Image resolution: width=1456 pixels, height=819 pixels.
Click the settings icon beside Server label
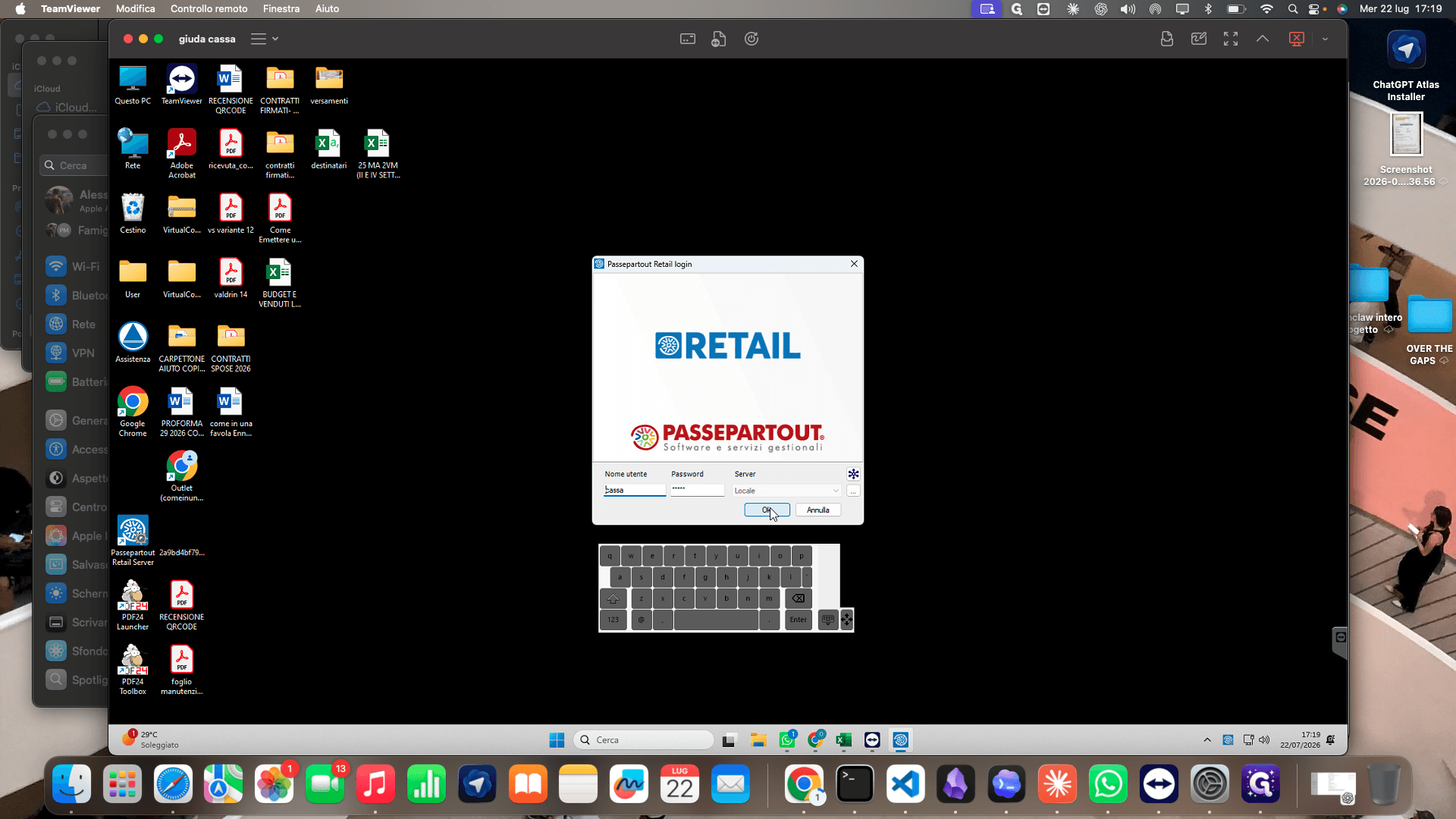[853, 474]
